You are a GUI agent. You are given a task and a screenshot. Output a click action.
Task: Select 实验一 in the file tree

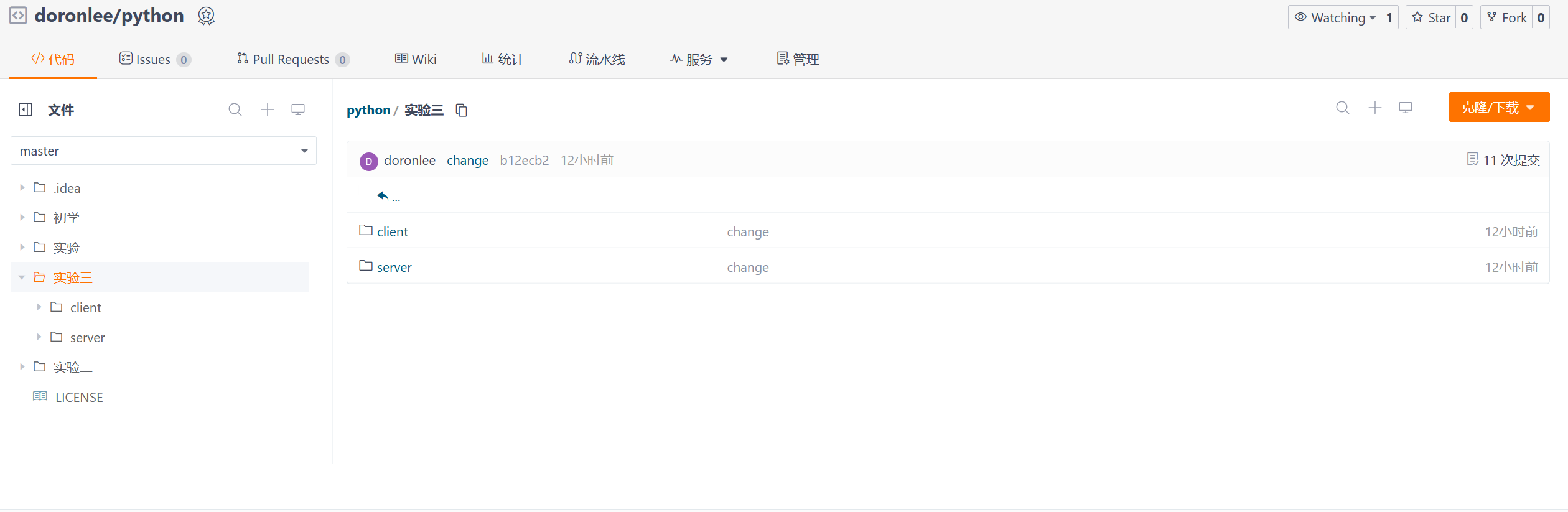[73, 248]
